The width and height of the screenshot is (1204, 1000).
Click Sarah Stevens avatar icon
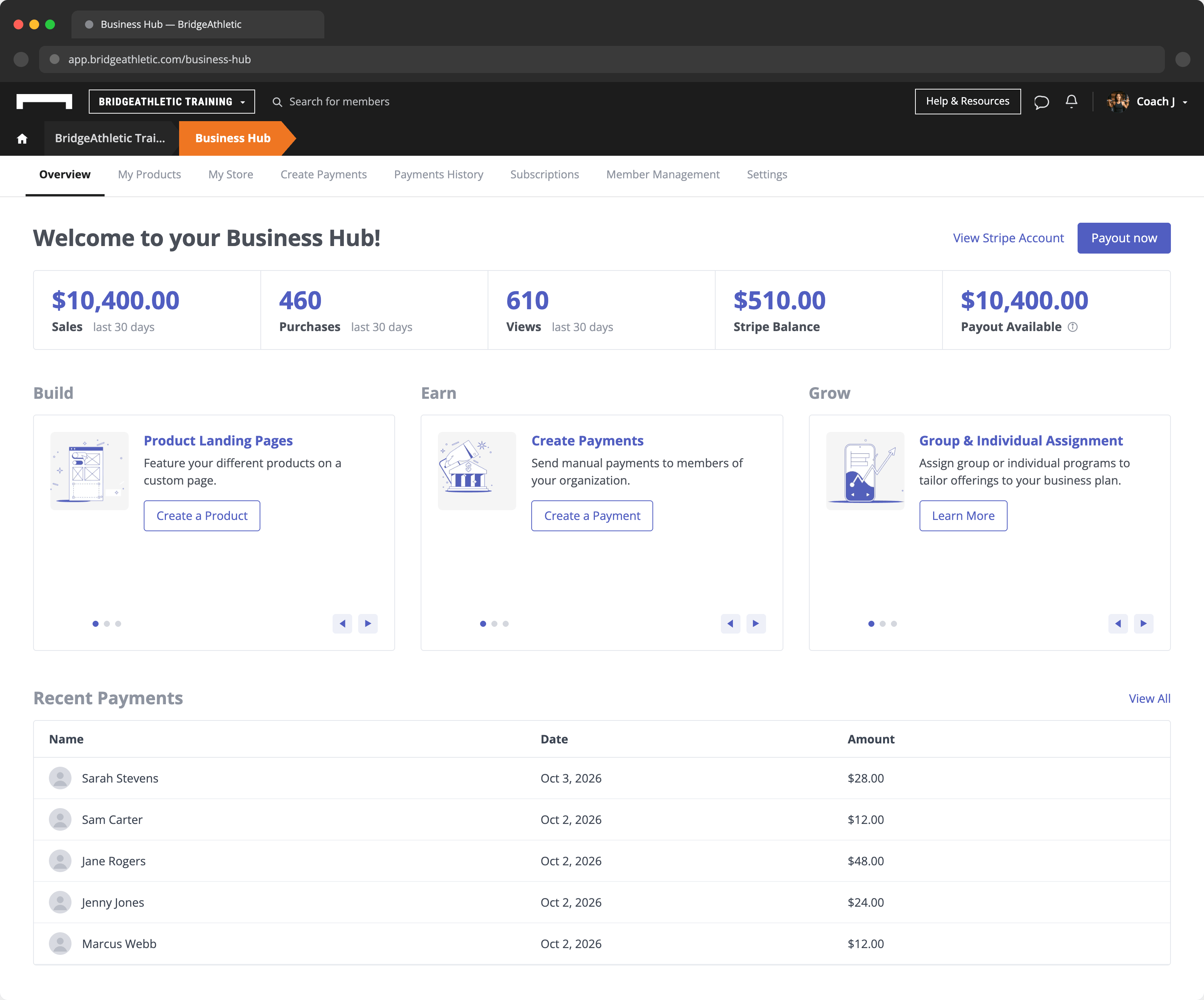[60, 778]
